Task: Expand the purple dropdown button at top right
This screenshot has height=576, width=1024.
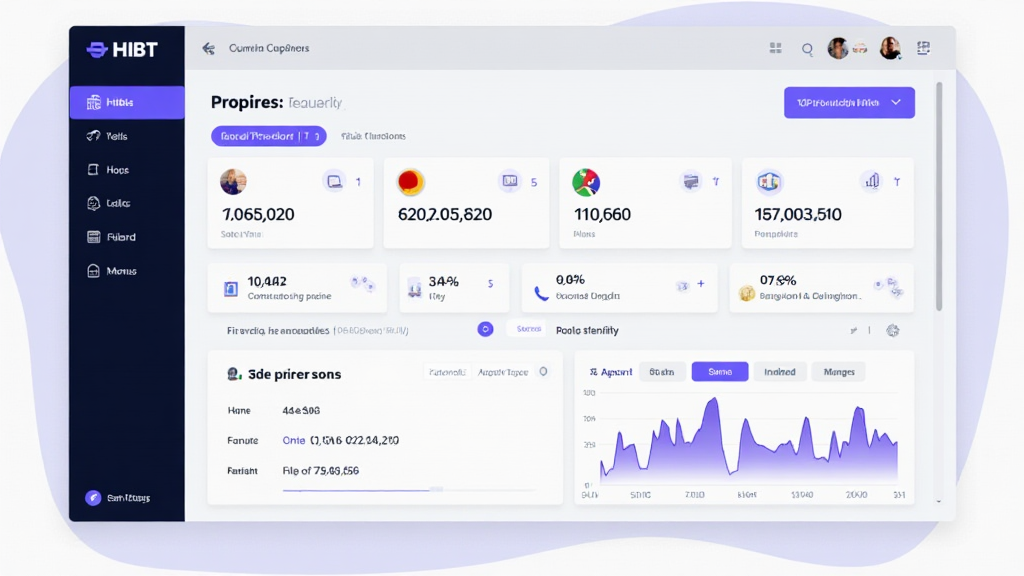Action: pyautogui.click(x=849, y=102)
